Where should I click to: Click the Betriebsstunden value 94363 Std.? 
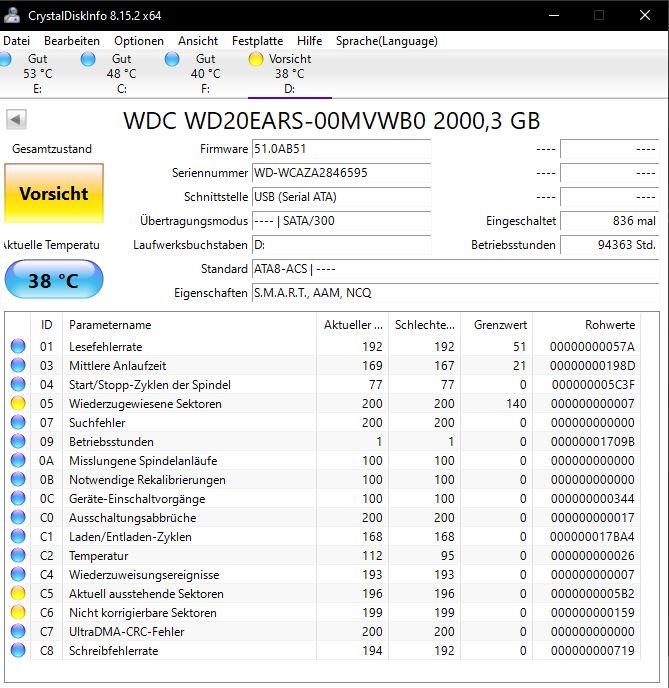click(x=610, y=245)
